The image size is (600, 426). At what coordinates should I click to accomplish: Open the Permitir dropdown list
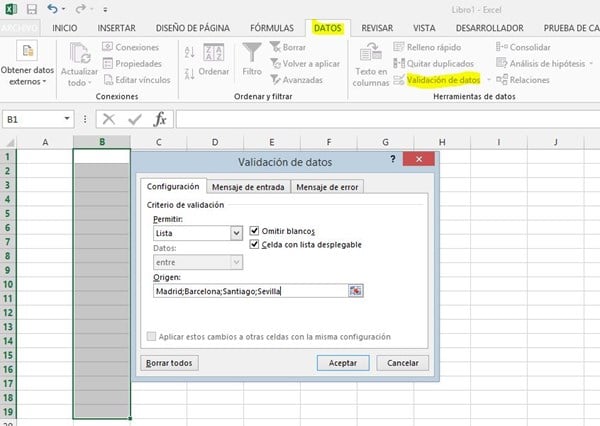[237, 233]
